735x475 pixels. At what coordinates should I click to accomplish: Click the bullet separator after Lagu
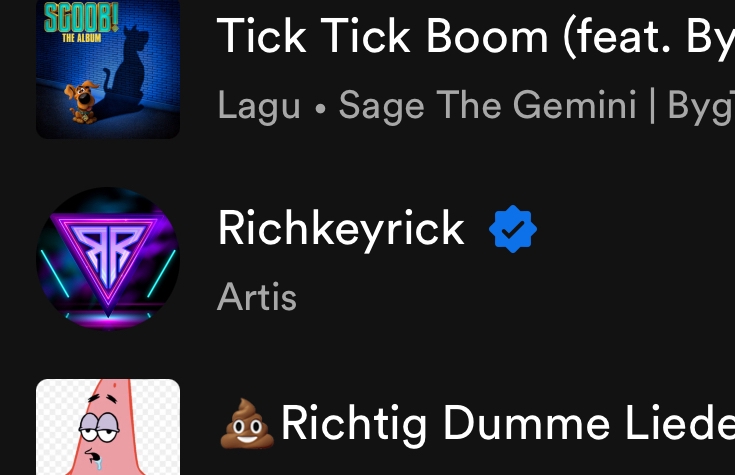(320, 109)
